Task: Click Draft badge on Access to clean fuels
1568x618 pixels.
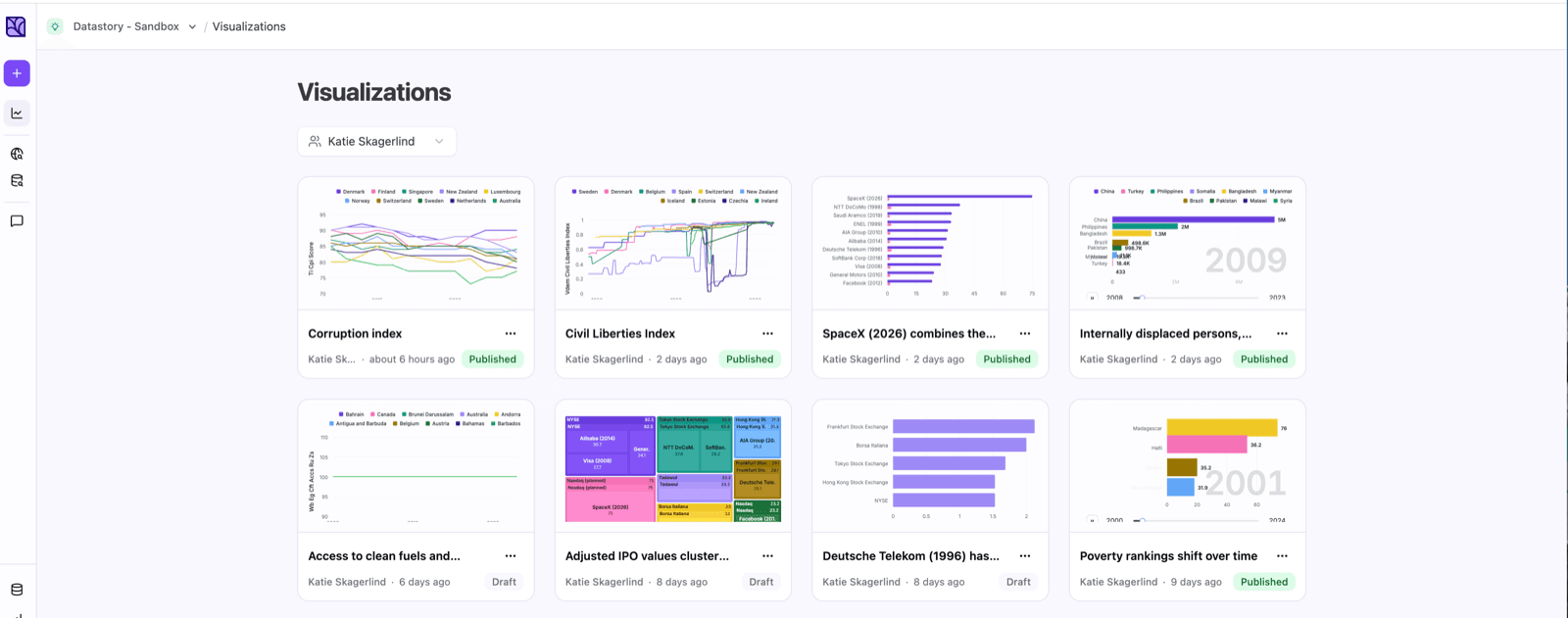Action: pos(504,582)
